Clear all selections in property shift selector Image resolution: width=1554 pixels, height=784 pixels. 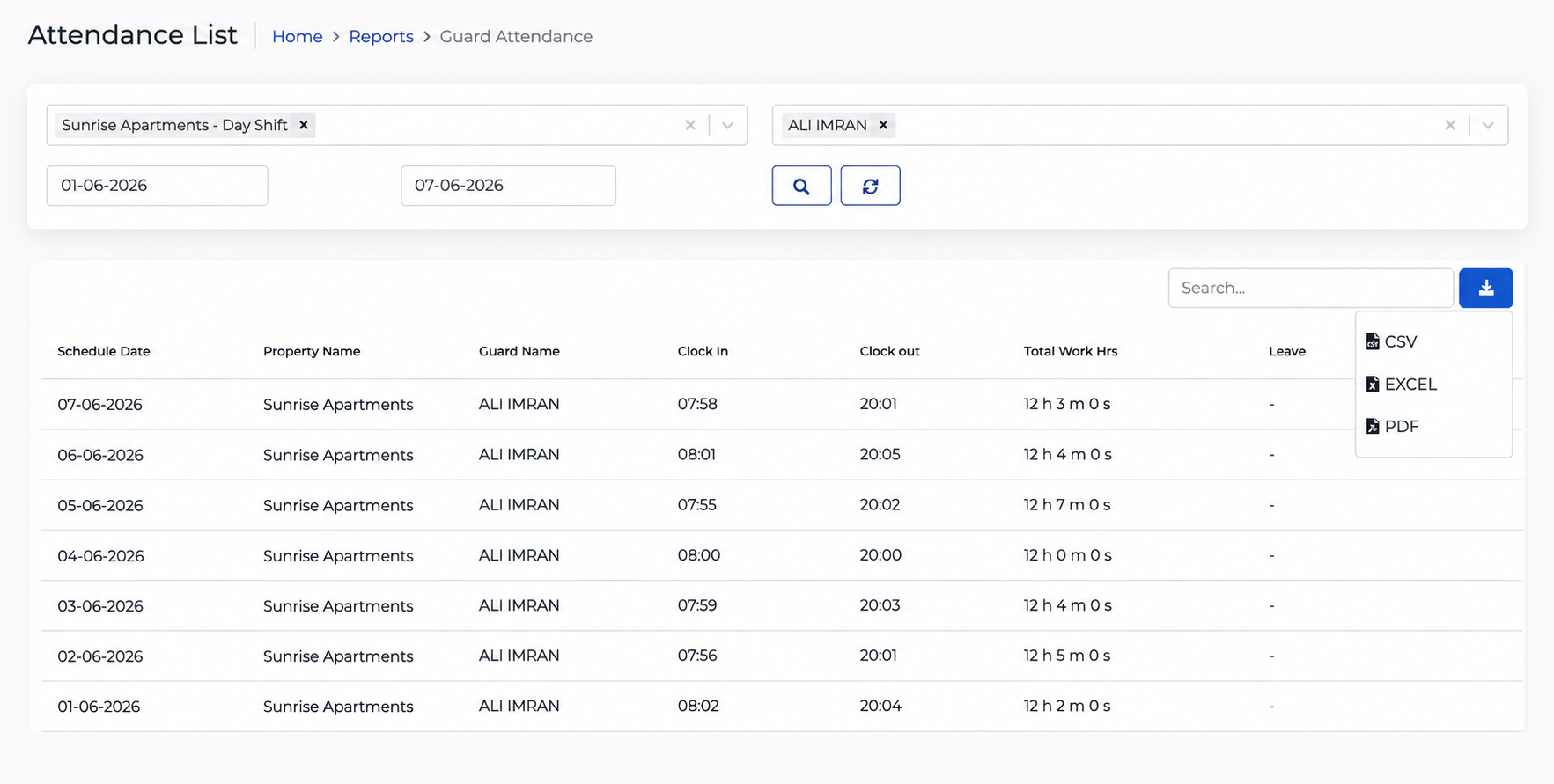(x=690, y=125)
